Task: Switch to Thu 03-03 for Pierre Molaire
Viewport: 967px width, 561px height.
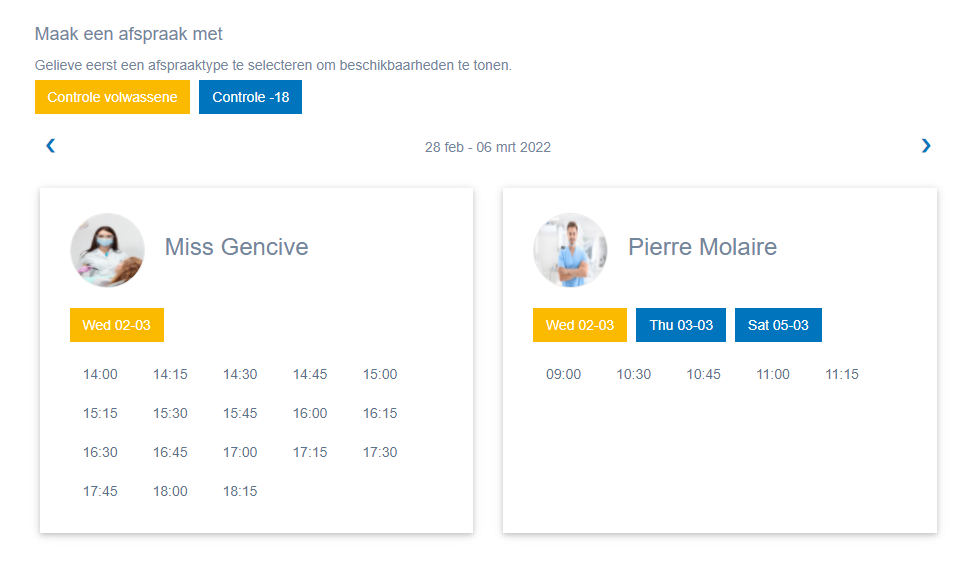Action: [x=681, y=325]
